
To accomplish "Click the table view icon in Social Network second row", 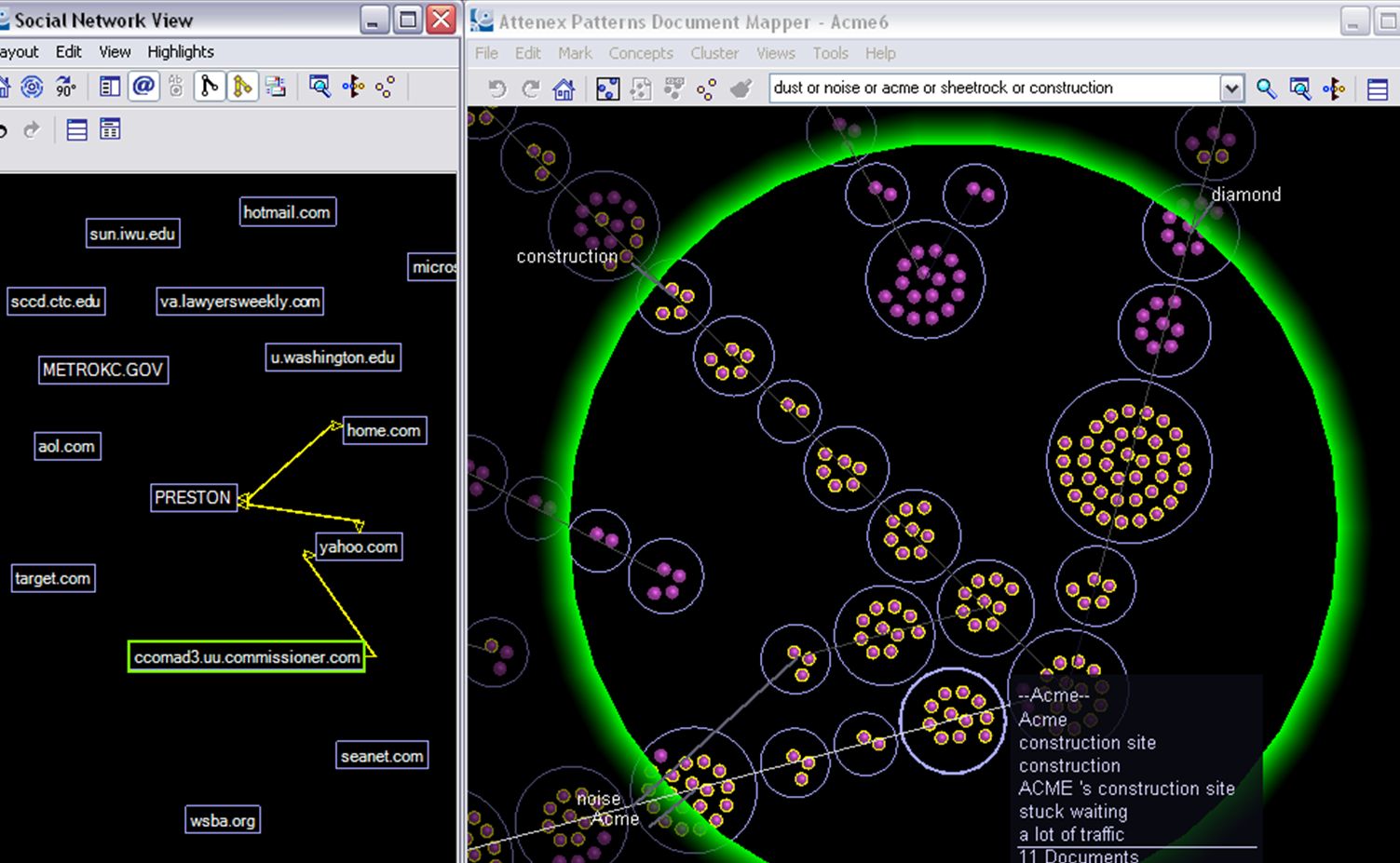I will [110, 130].
